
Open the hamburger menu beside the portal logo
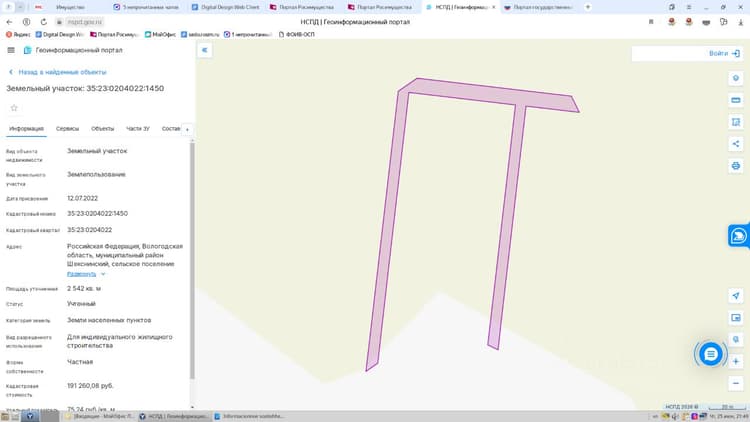11,50
